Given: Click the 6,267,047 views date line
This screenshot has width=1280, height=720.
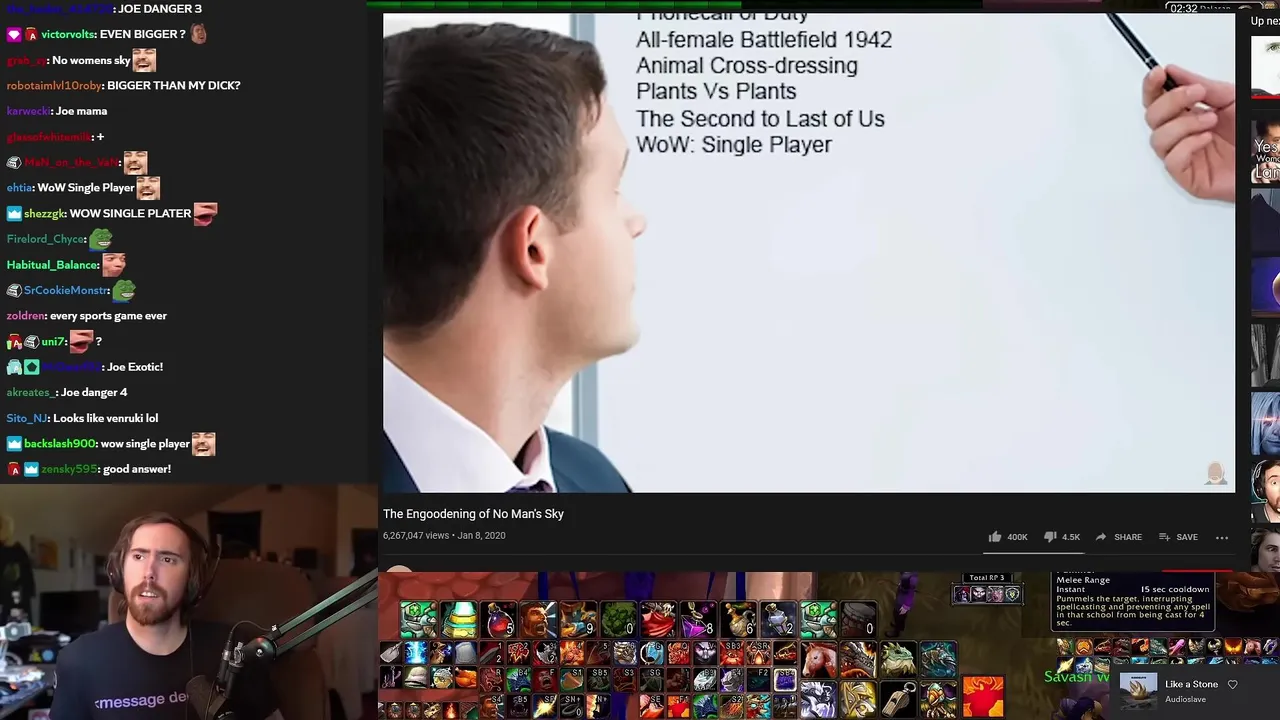Looking at the screenshot, I should 444,536.
